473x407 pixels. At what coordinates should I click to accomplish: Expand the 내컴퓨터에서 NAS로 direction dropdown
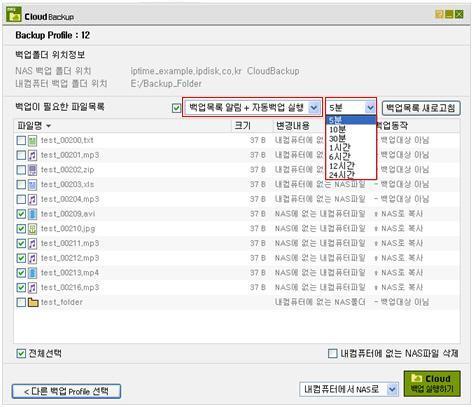point(349,389)
